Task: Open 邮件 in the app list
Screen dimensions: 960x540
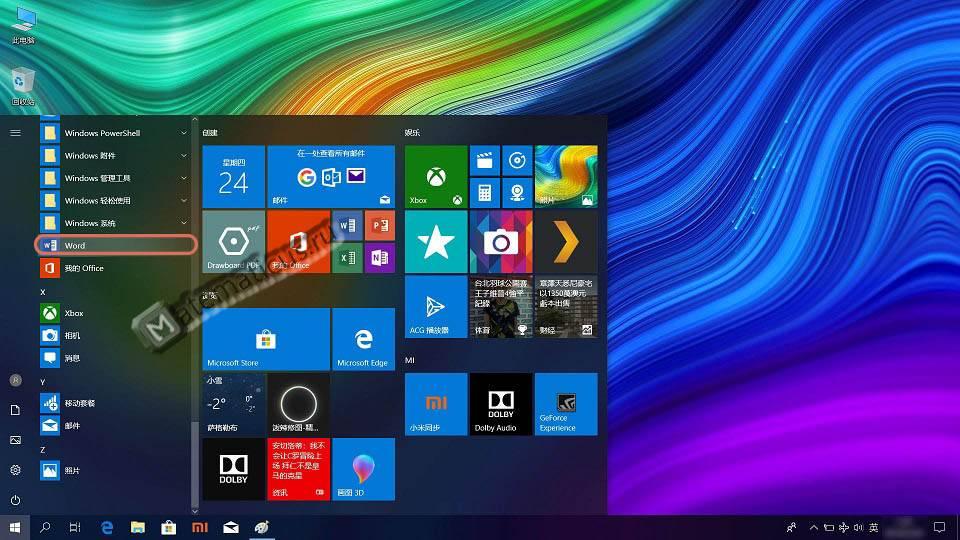Action: [x=116, y=426]
